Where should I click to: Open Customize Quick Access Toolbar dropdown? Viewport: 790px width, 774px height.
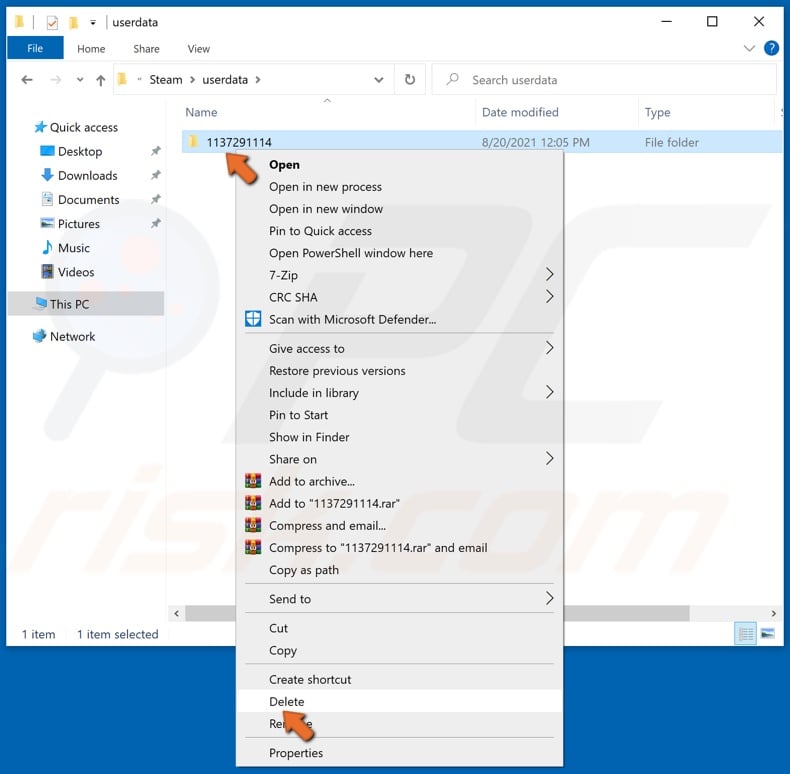pyautogui.click(x=93, y=23)
